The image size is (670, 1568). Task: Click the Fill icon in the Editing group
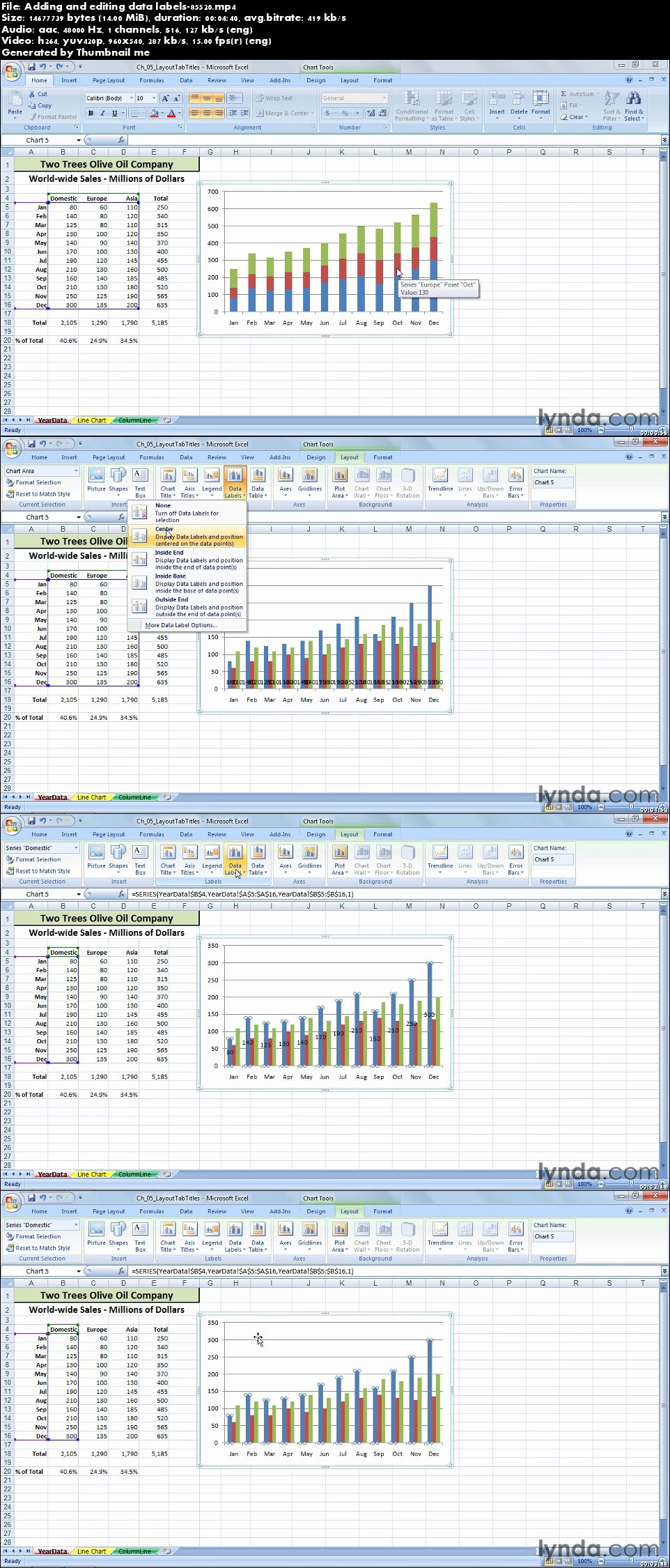(563, 105)
